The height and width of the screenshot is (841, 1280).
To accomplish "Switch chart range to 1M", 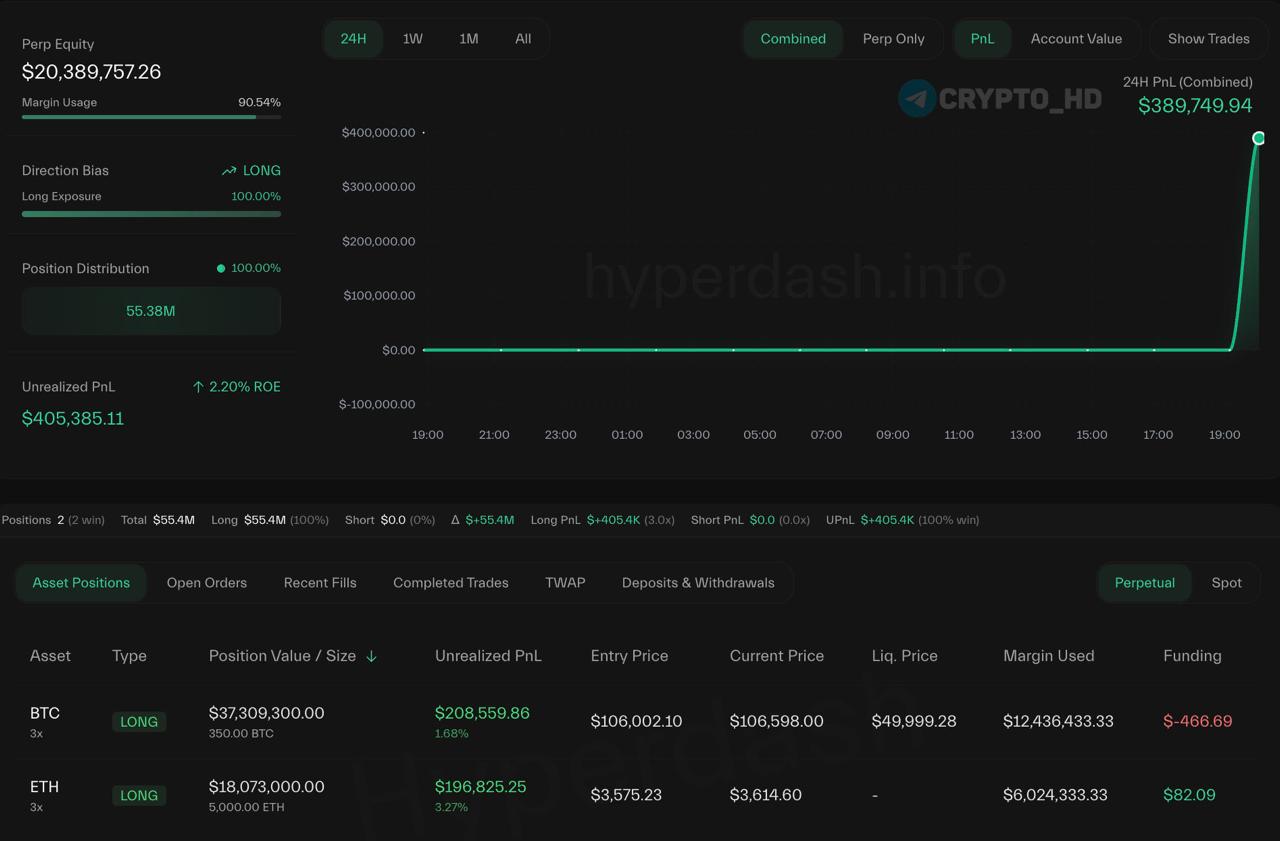I will point(468,39).
